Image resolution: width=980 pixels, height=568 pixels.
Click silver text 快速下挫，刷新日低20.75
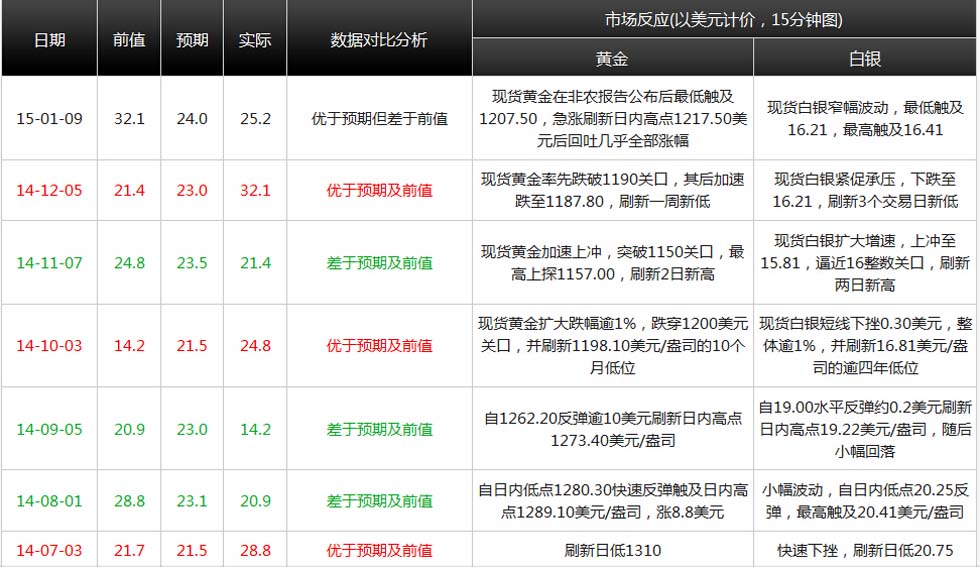click(x=865, y=551)
